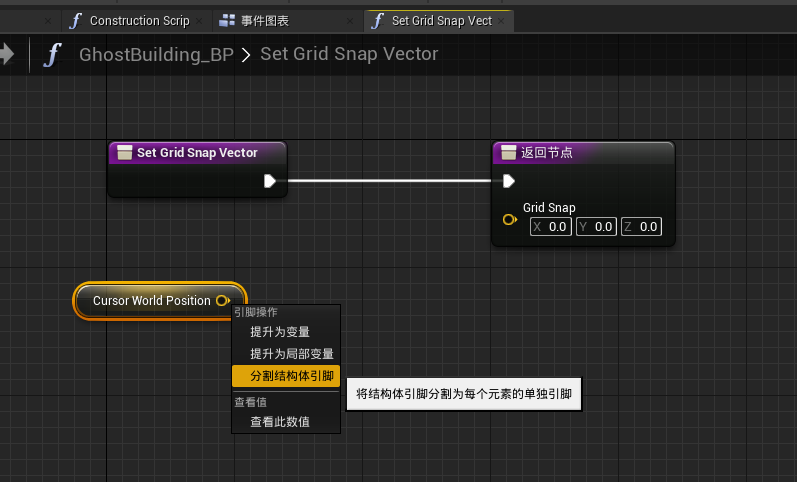Edit the Grid Snap Z value field
Viewport: 797px width, 482px height.
click(641, 227)
